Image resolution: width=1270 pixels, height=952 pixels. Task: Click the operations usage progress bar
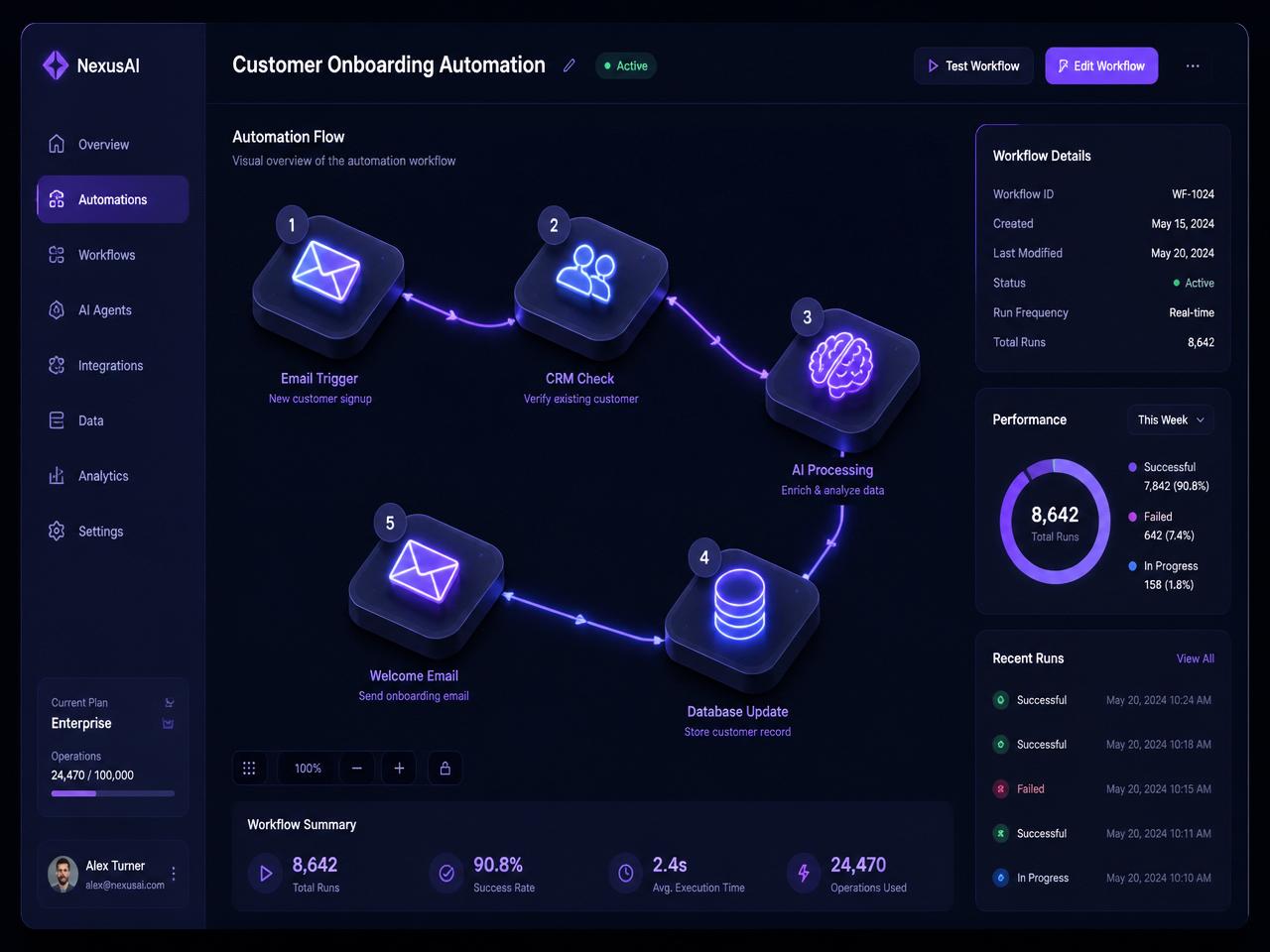(x=113, y=793)
